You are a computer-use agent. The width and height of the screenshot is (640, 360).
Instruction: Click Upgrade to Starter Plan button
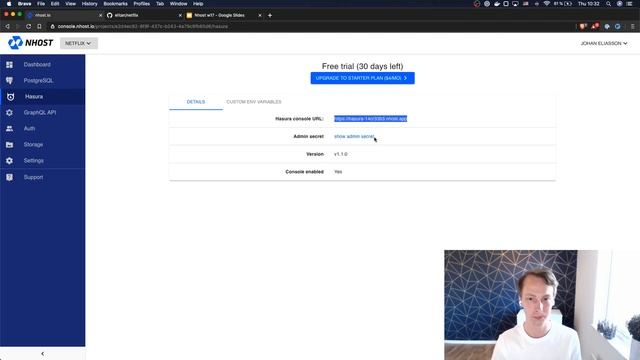(362, 78)
